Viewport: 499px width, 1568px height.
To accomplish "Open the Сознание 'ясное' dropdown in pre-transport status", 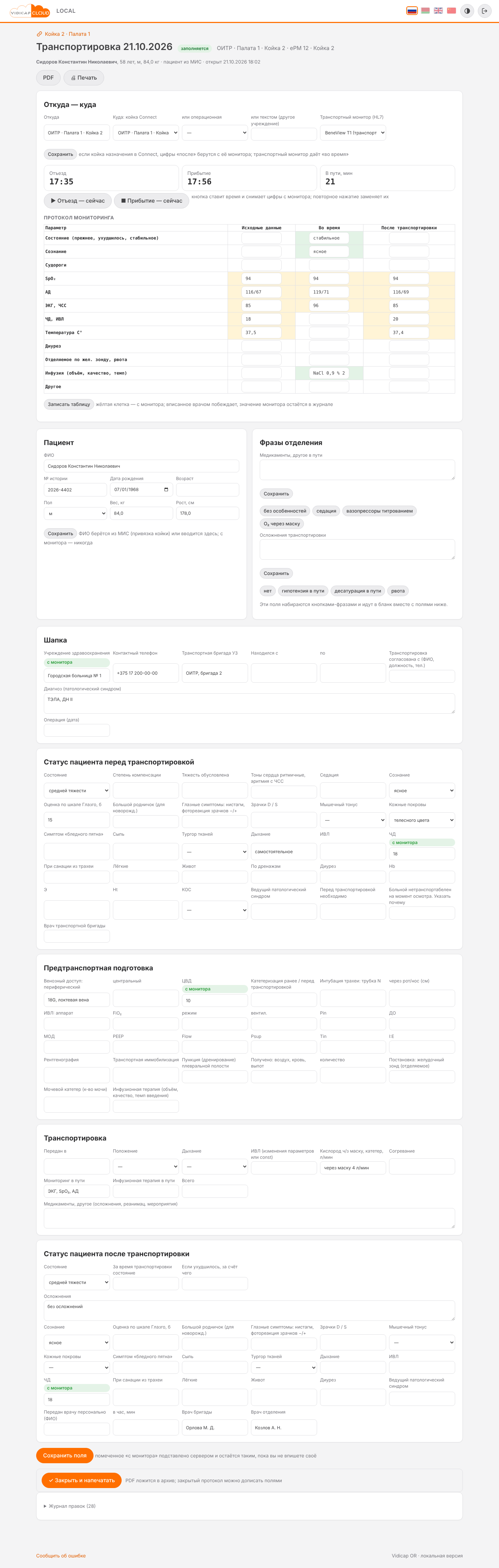I will pyautogui.click(x=422, y=791).
